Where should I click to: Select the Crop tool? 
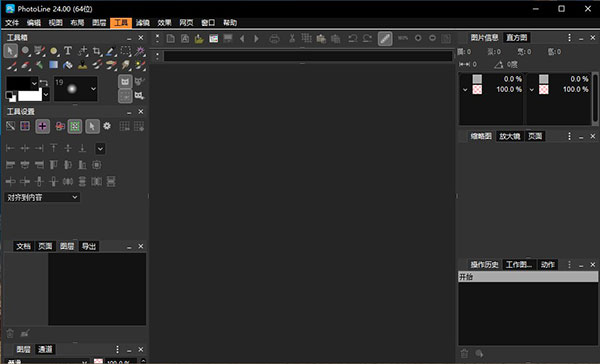pyautogui.click(x=96, y=51)
